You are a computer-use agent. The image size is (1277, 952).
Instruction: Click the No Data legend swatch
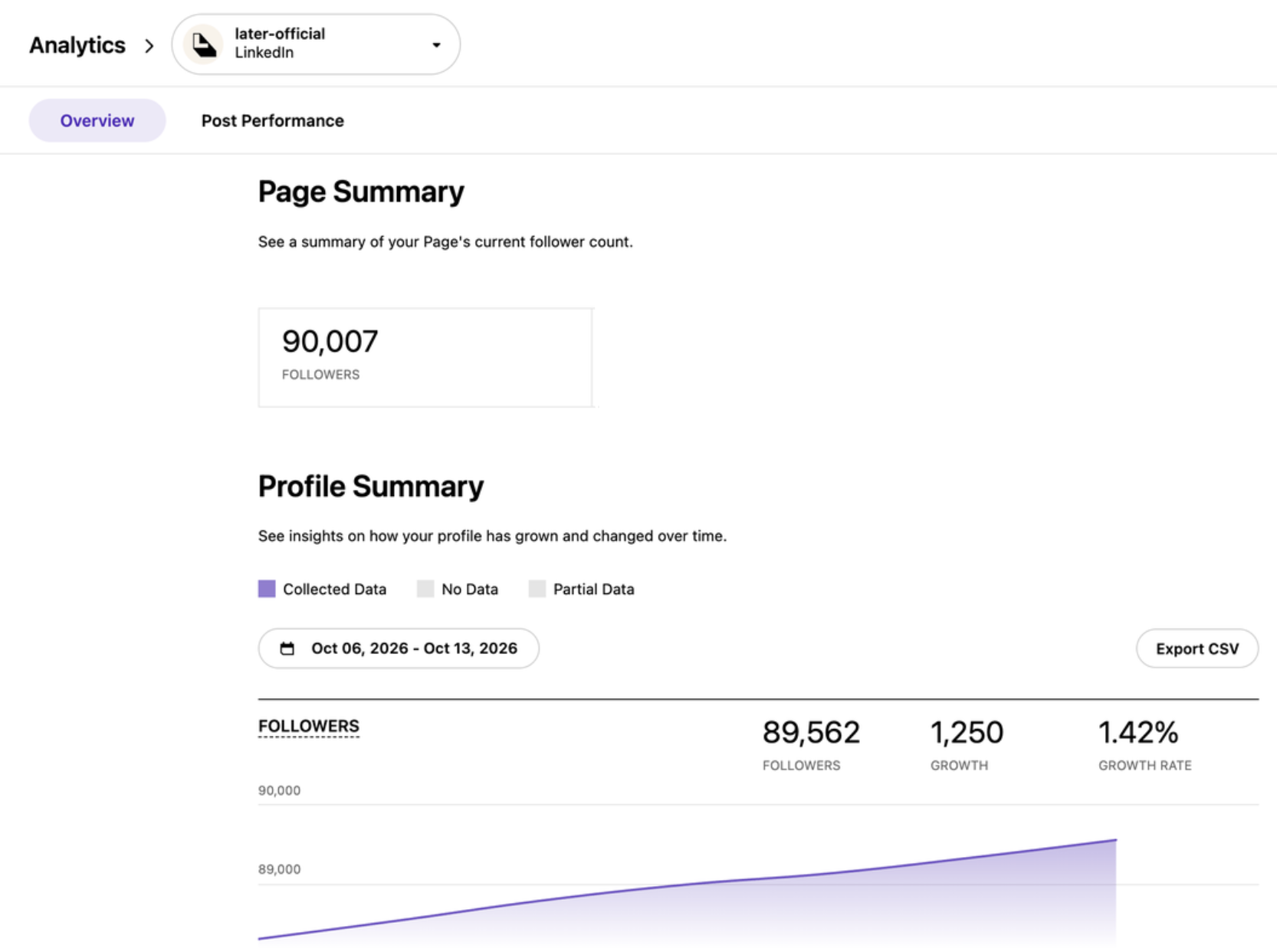425,589
